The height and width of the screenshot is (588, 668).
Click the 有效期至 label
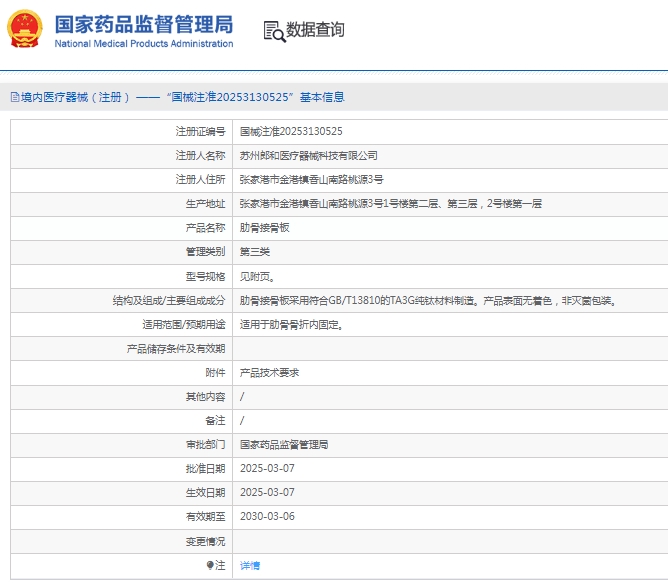[x=205, y=516]
